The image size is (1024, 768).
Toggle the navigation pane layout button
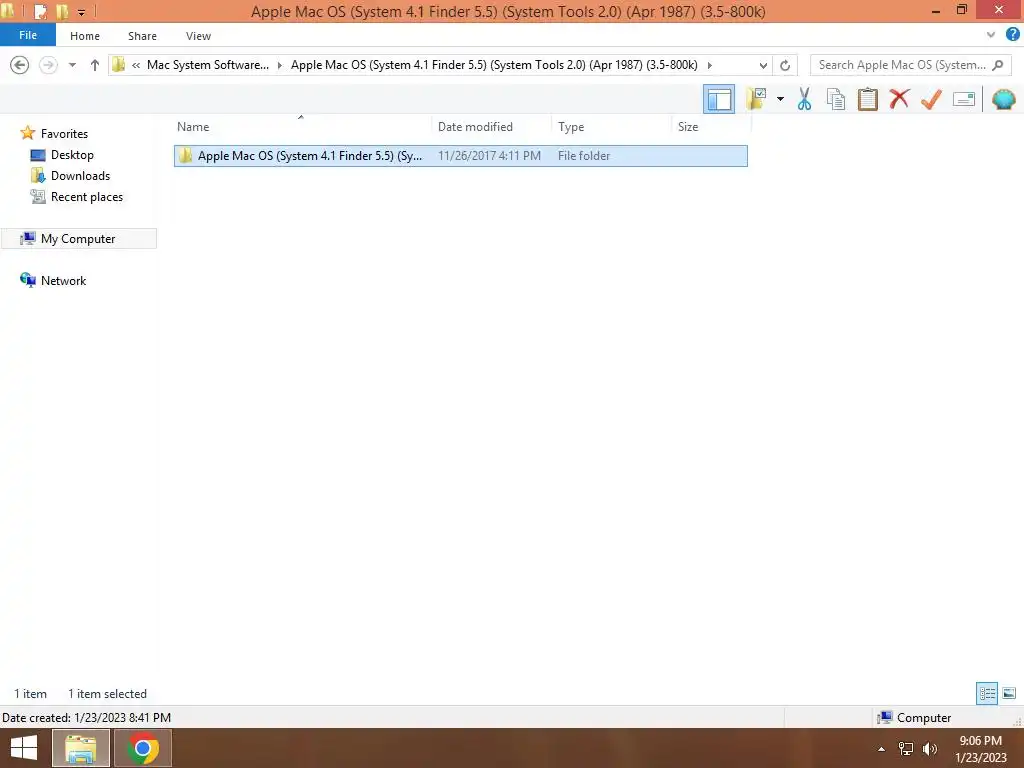tap(719, 99)
